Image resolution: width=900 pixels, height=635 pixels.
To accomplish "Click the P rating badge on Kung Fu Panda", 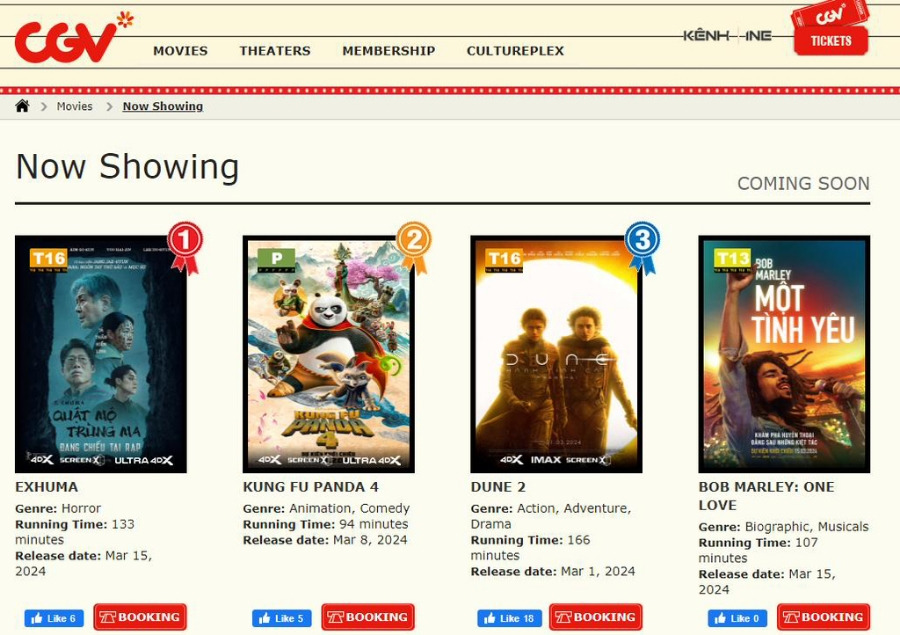I will point(277,260).
